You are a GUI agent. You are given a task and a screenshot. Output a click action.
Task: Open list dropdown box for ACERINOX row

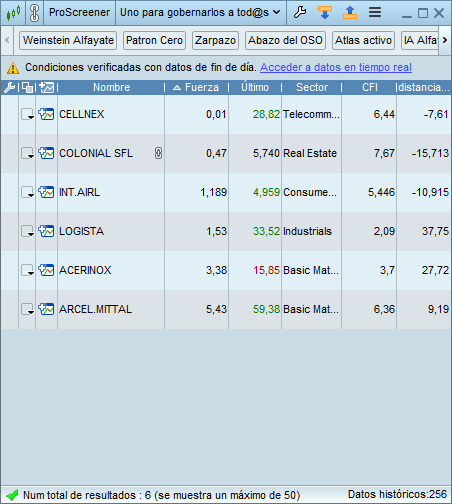point(28,270)
